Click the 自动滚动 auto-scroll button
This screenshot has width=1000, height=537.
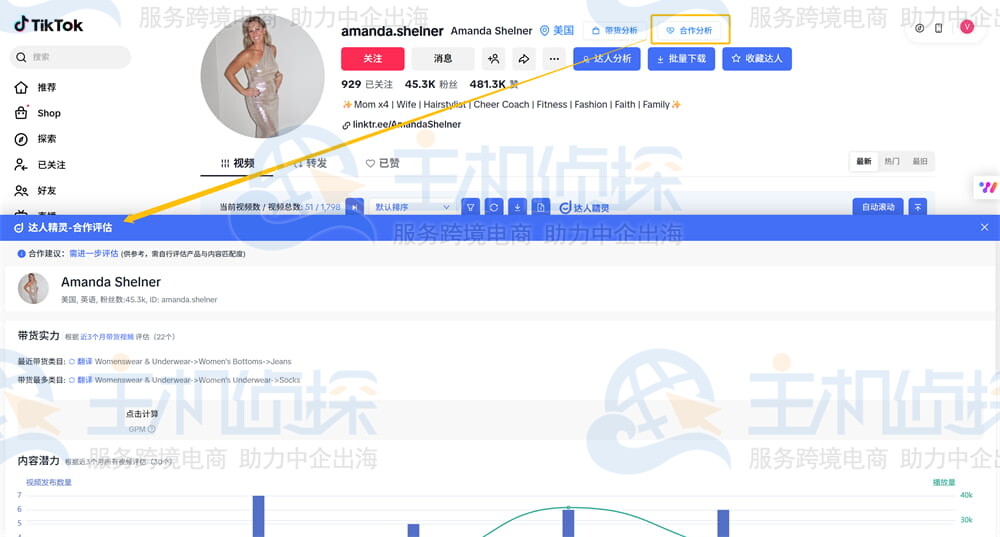point(878,207)
